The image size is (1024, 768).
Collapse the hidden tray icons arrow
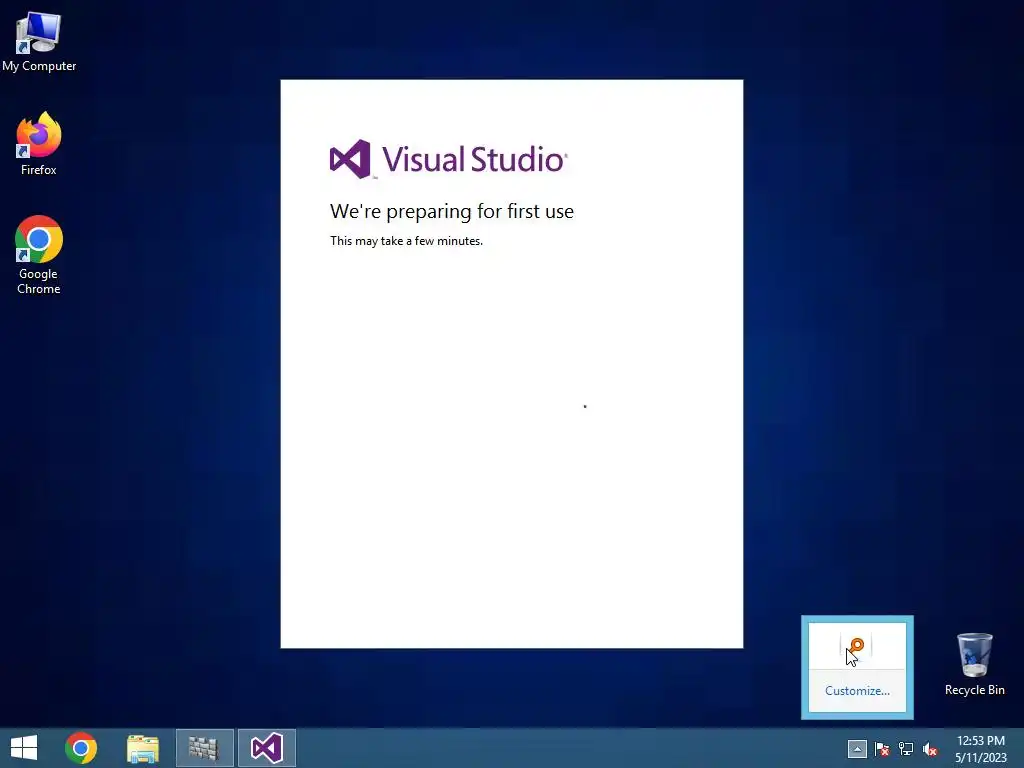click(857, 749)
